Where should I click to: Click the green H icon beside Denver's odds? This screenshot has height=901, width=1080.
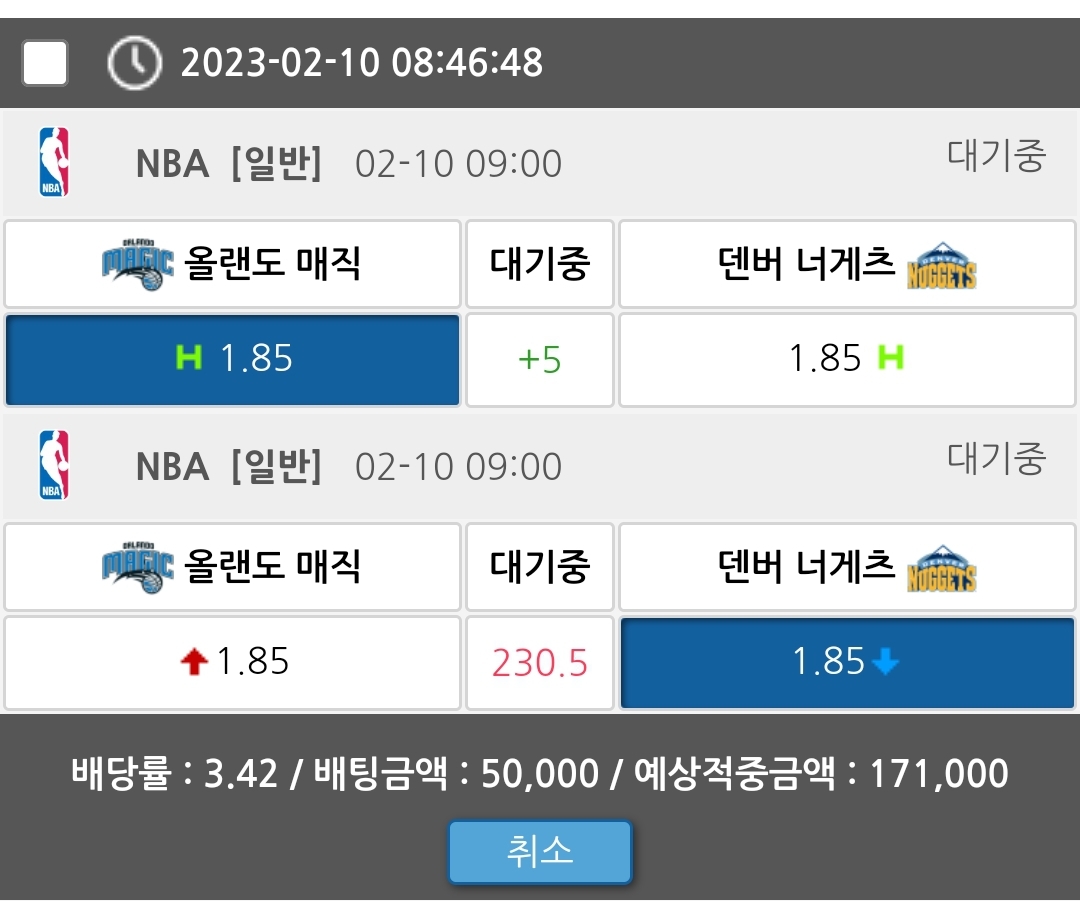pyautogui.click(x=890, y=358)
